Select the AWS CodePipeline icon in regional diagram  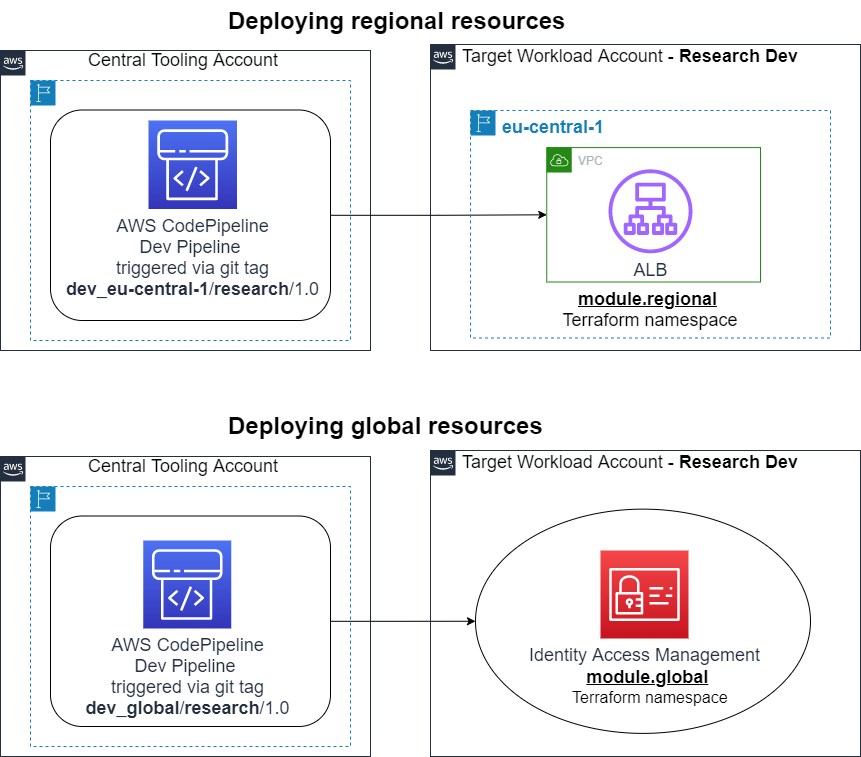(191, 164)
